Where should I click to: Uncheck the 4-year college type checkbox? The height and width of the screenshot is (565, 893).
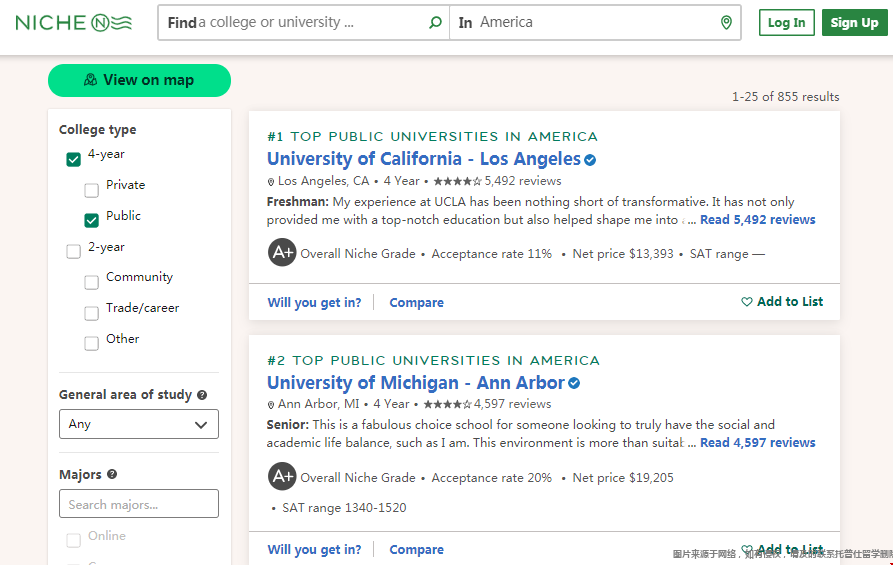pos(73,159)
